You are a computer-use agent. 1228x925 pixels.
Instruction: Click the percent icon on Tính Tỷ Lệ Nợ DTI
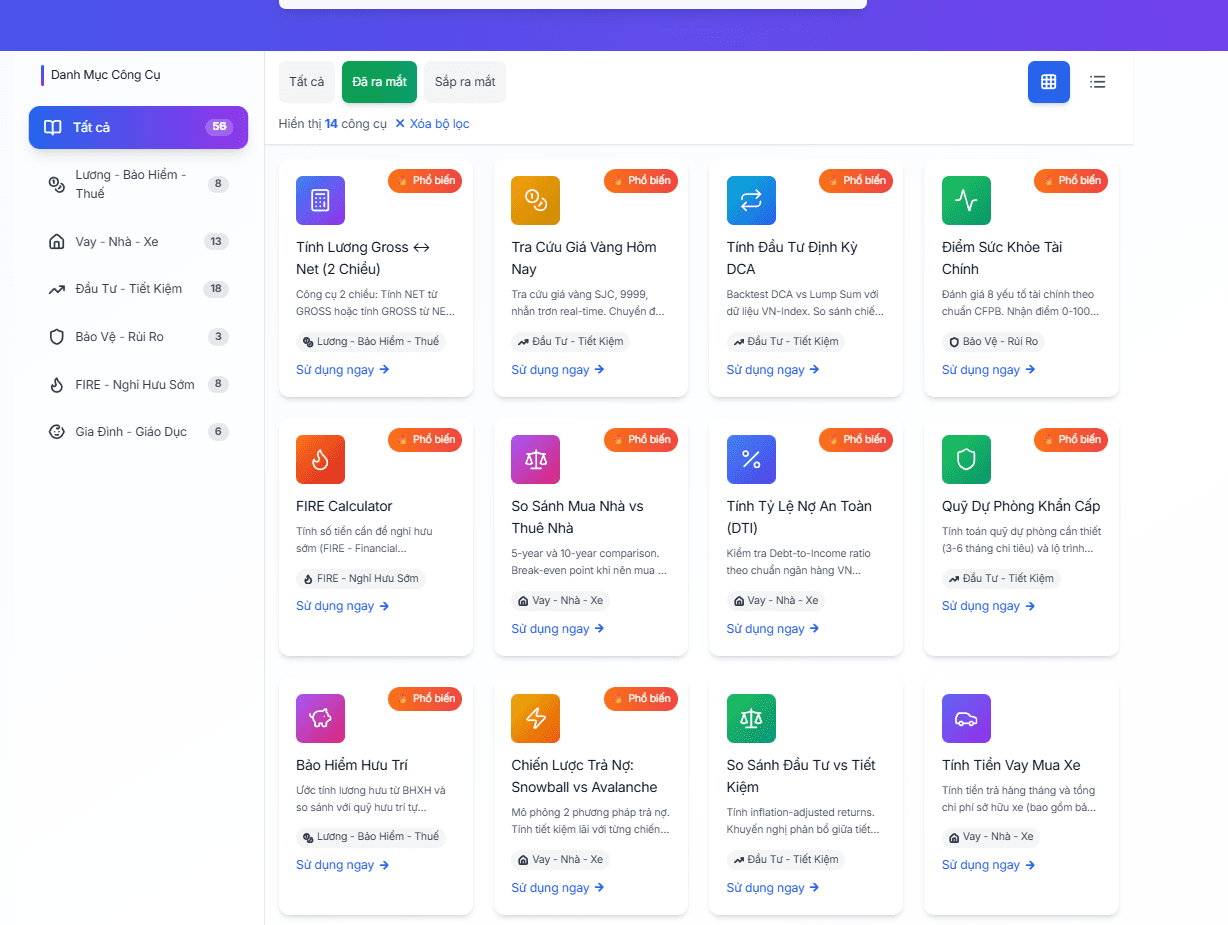pyautogui.click(x=751, y=459)
